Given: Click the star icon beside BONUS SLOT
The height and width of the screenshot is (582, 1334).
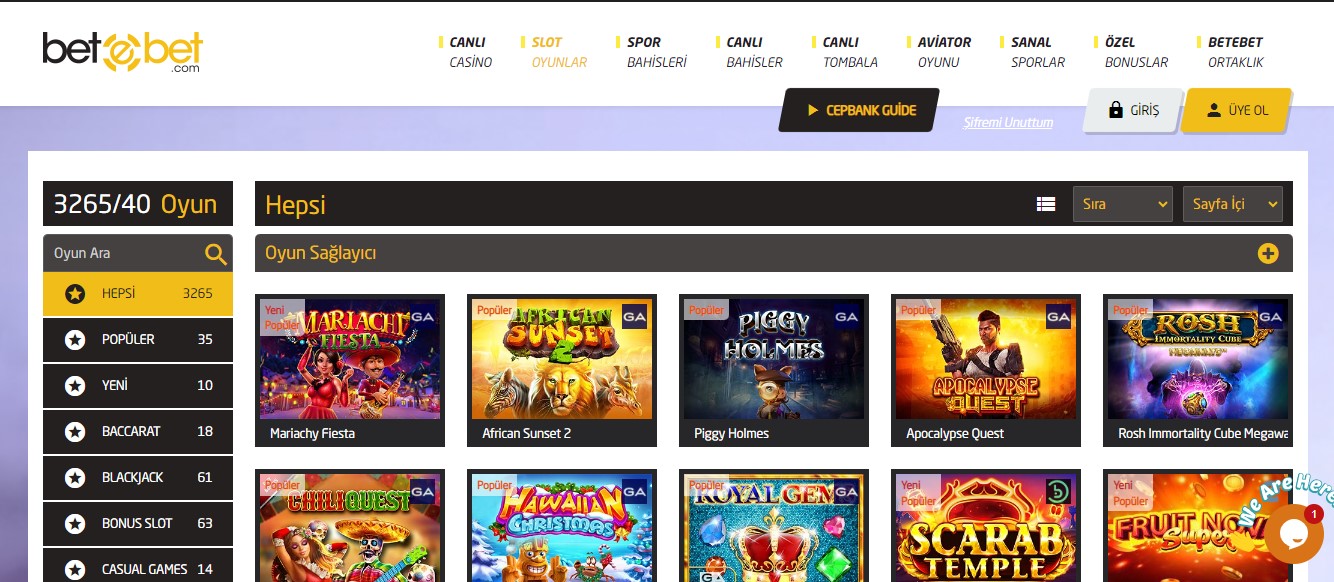Looking at the screenshot, I should point(74,524).
